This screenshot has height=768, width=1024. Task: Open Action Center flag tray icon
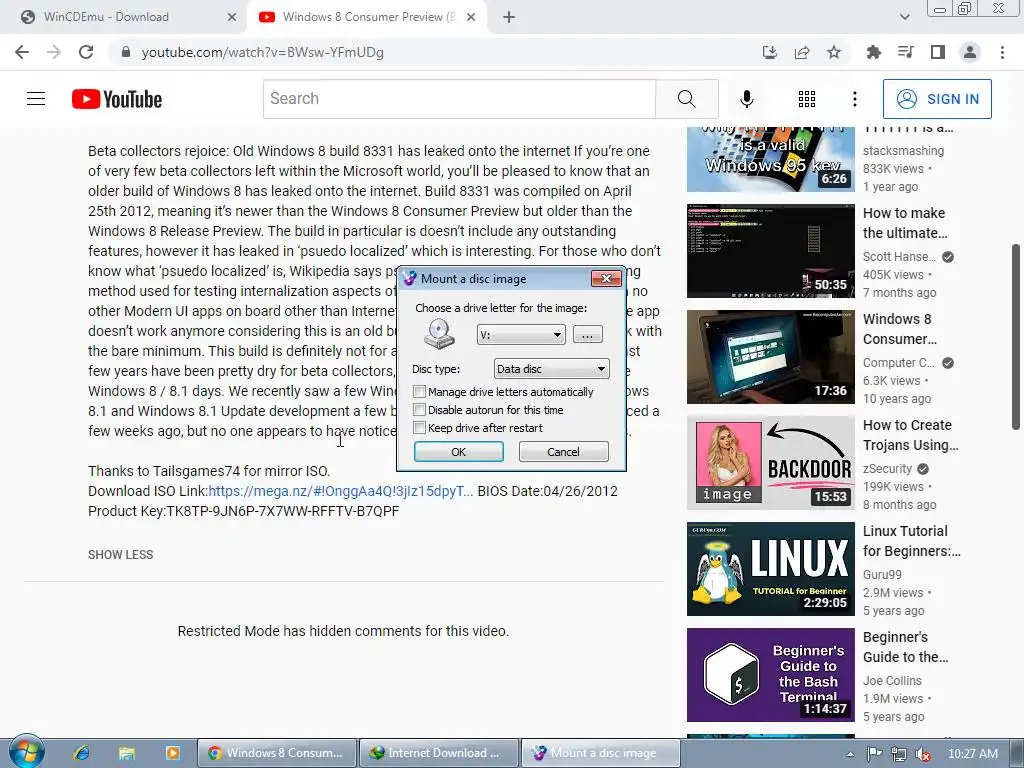[x=874, y=754]
